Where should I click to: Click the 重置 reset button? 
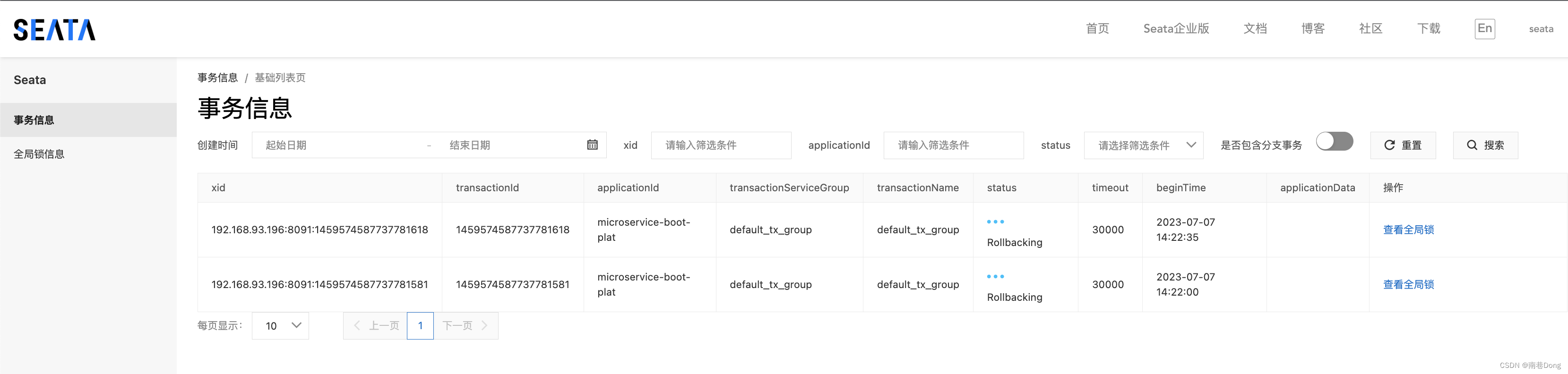1403,145
